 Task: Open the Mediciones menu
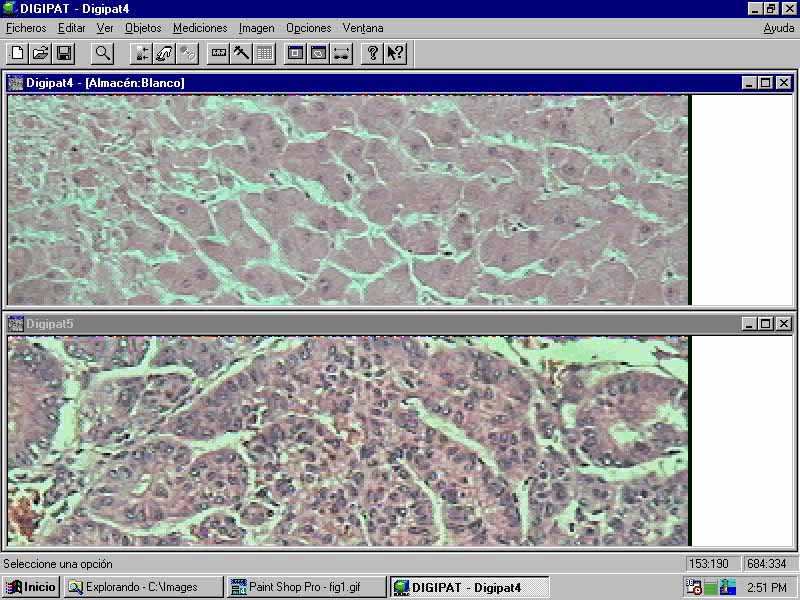[200, 28]
